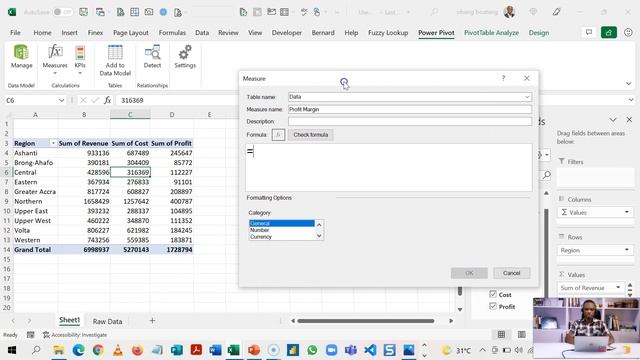Open the Design ribbon tab
This screenshot has width=640, height=360.
538,33
